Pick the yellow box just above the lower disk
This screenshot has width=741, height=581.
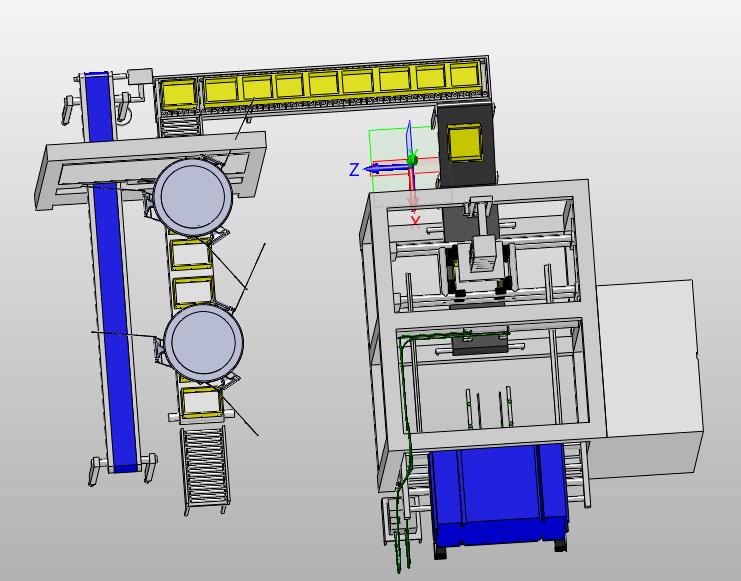(193, 293)
